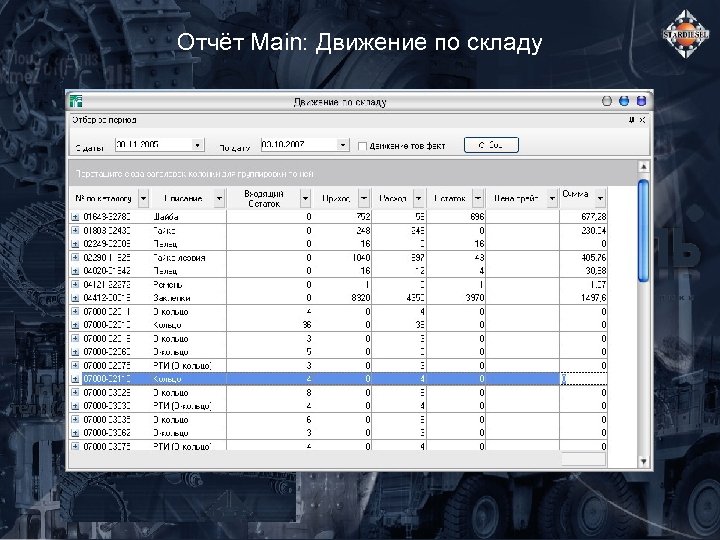Screen dimensions: 720x540
Task: Open the filter dropdown for 'Сумма' column
Action: (600, 199)
